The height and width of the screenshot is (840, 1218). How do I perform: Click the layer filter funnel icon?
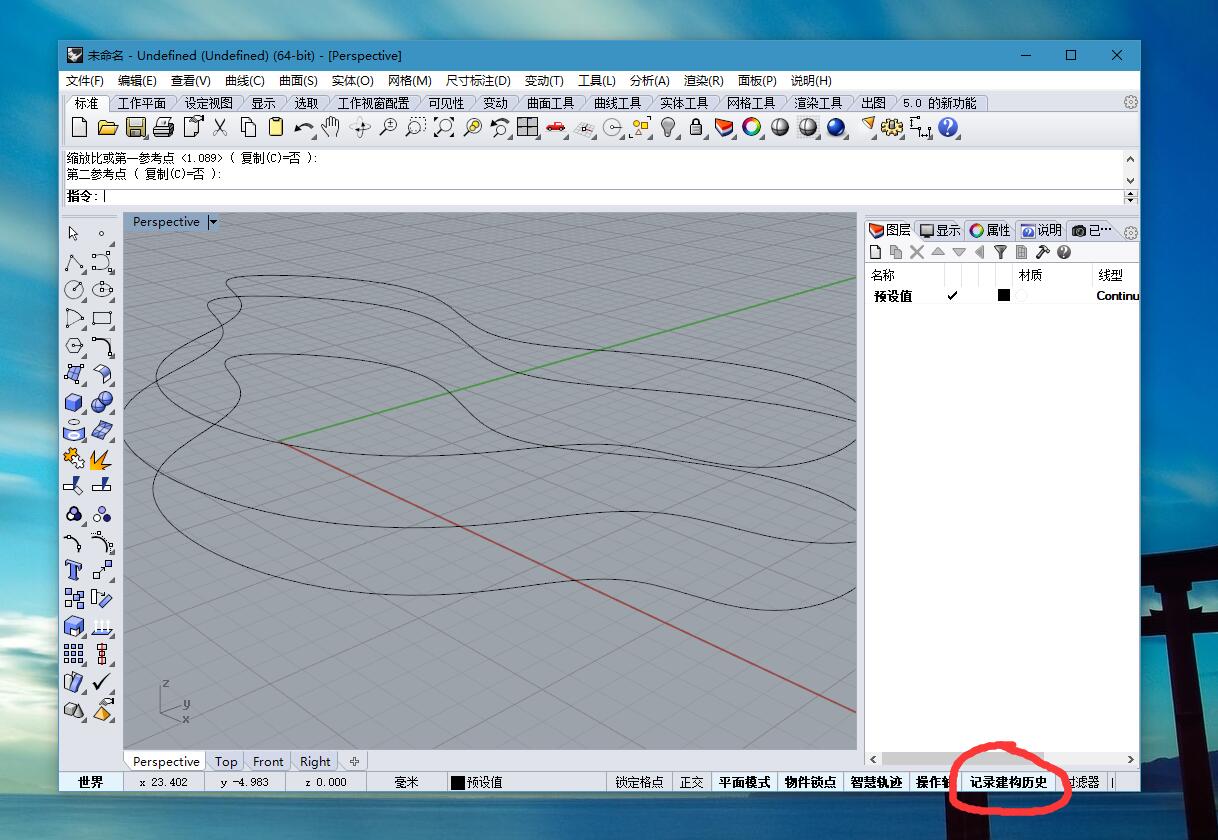pyautogui.click(x=1000, y=253)
